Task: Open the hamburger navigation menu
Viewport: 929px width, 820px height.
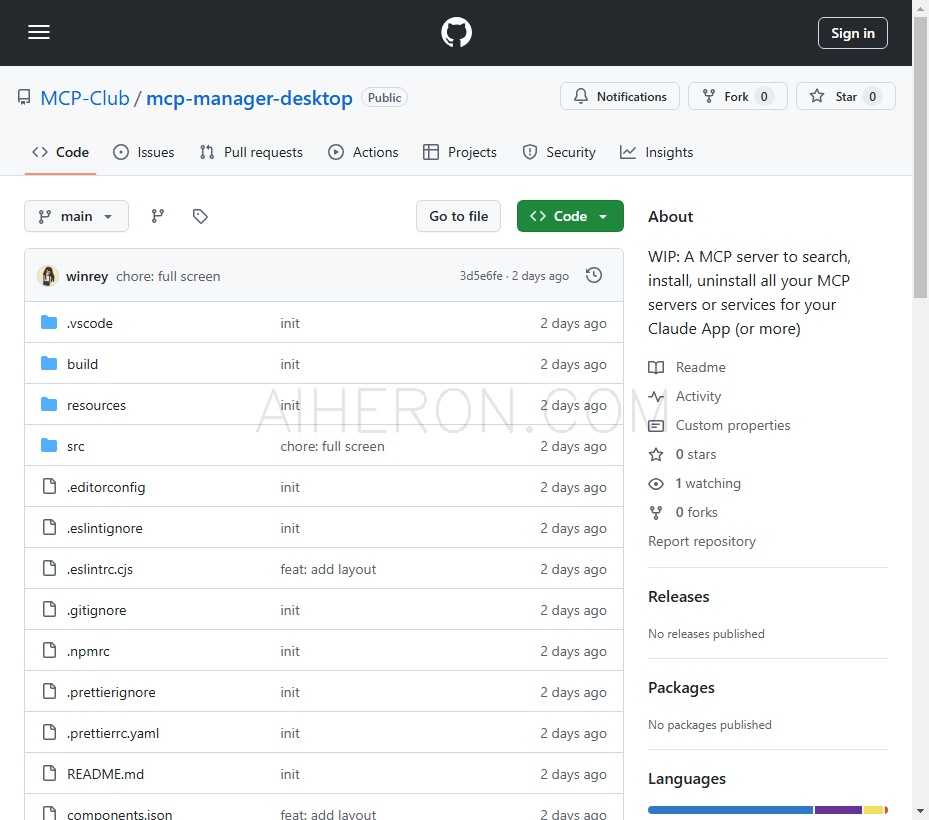Action: [x=39, y=33]
